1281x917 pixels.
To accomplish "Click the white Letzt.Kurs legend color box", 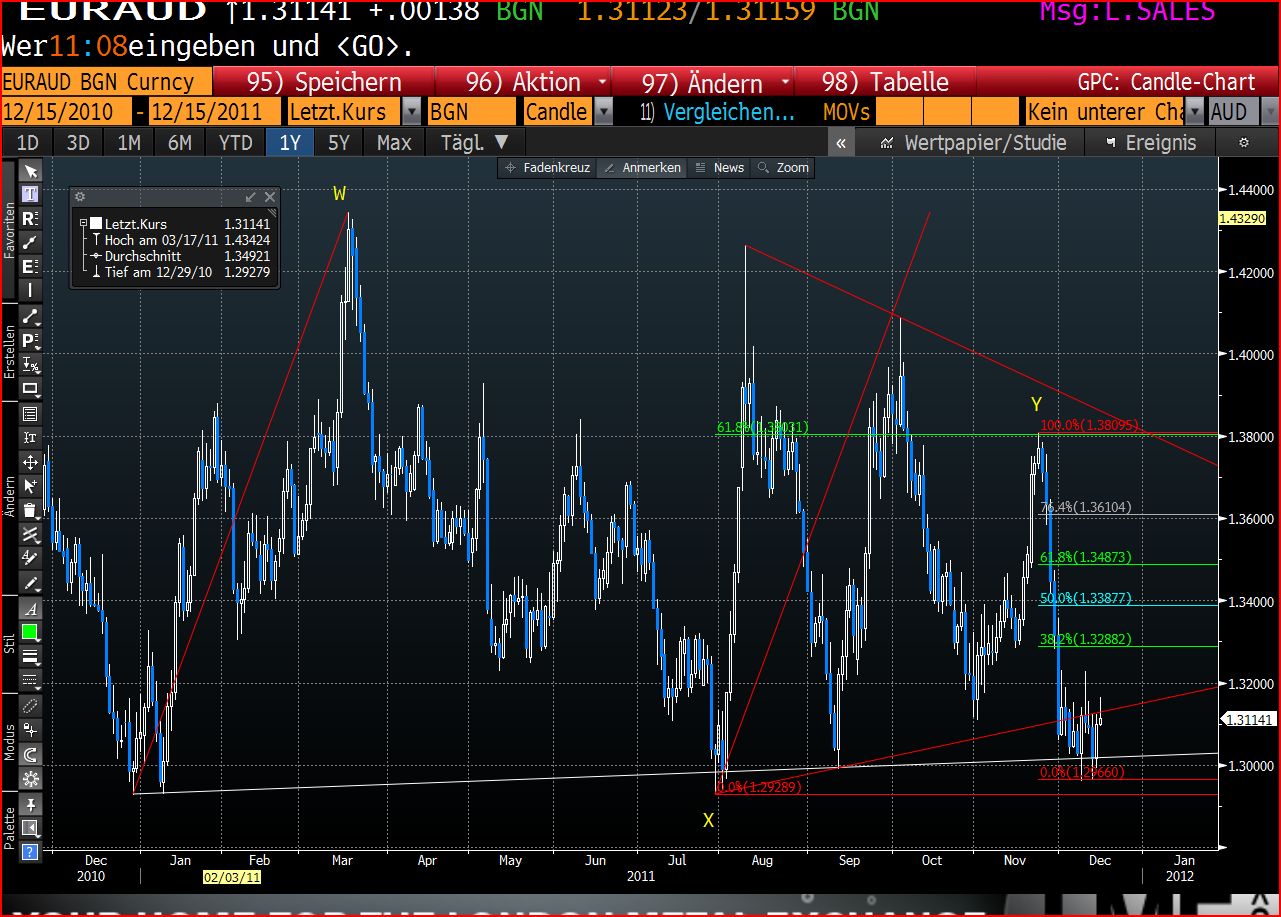I will tap(96, 224).
